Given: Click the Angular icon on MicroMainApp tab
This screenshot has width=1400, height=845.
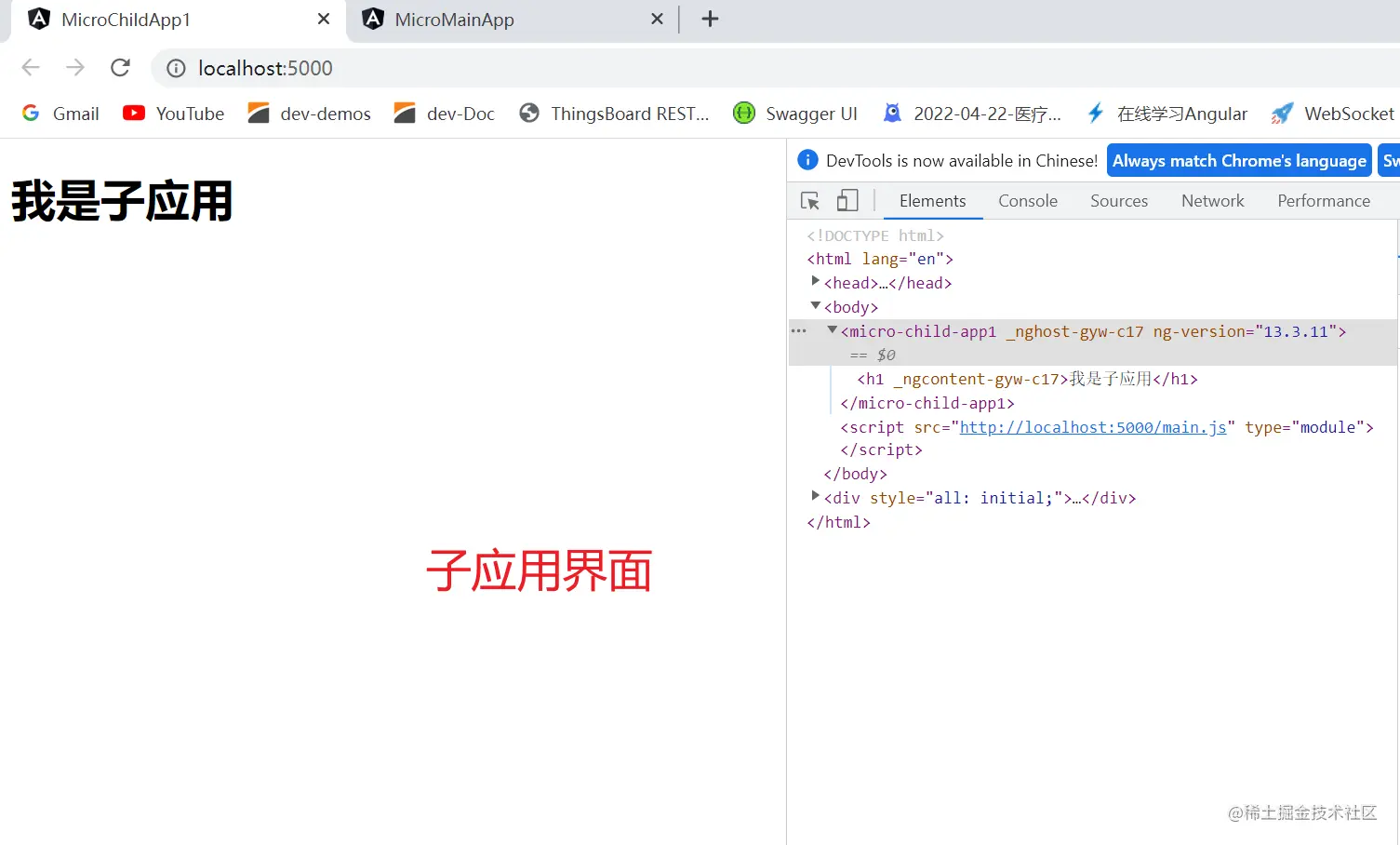Looking at the screenshot, I should pyautogui.click(x=373, y=19).
